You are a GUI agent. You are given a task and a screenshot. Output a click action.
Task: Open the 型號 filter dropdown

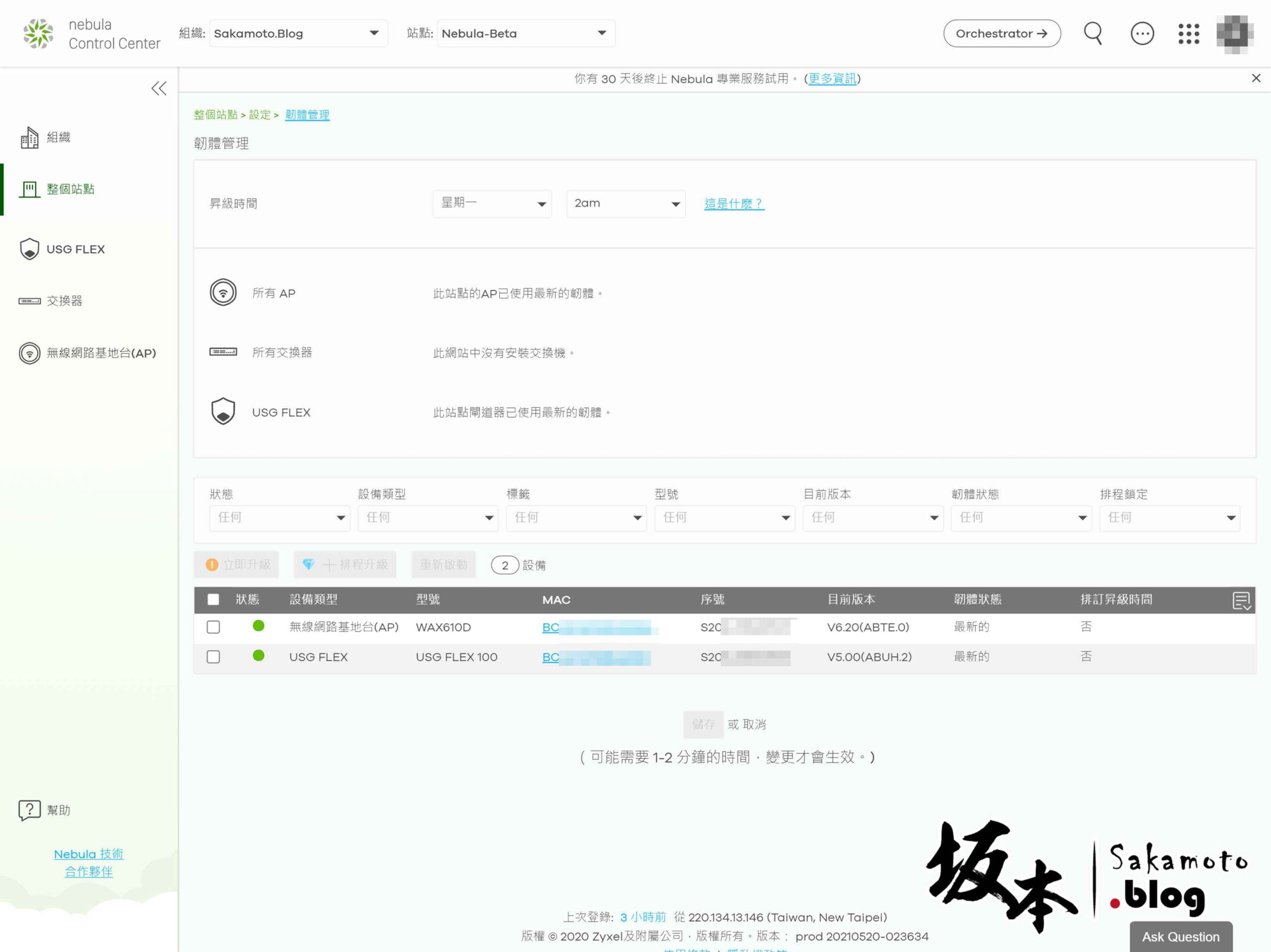(724, 518)
